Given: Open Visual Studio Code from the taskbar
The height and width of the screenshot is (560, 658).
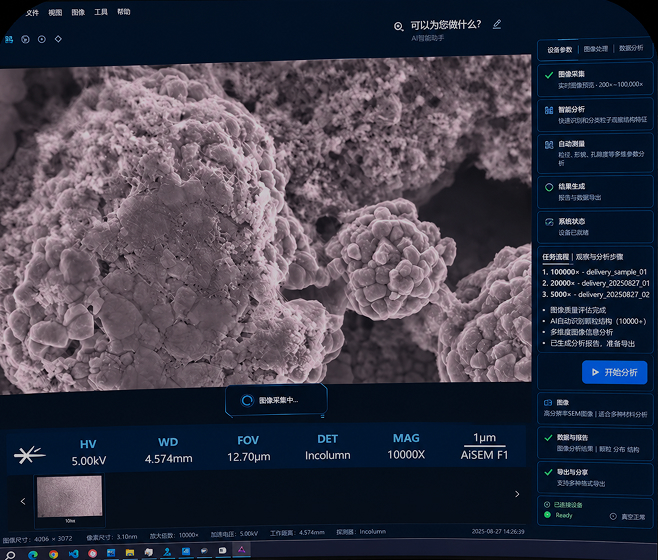Looking at the screenshot, I should (73, 554).
